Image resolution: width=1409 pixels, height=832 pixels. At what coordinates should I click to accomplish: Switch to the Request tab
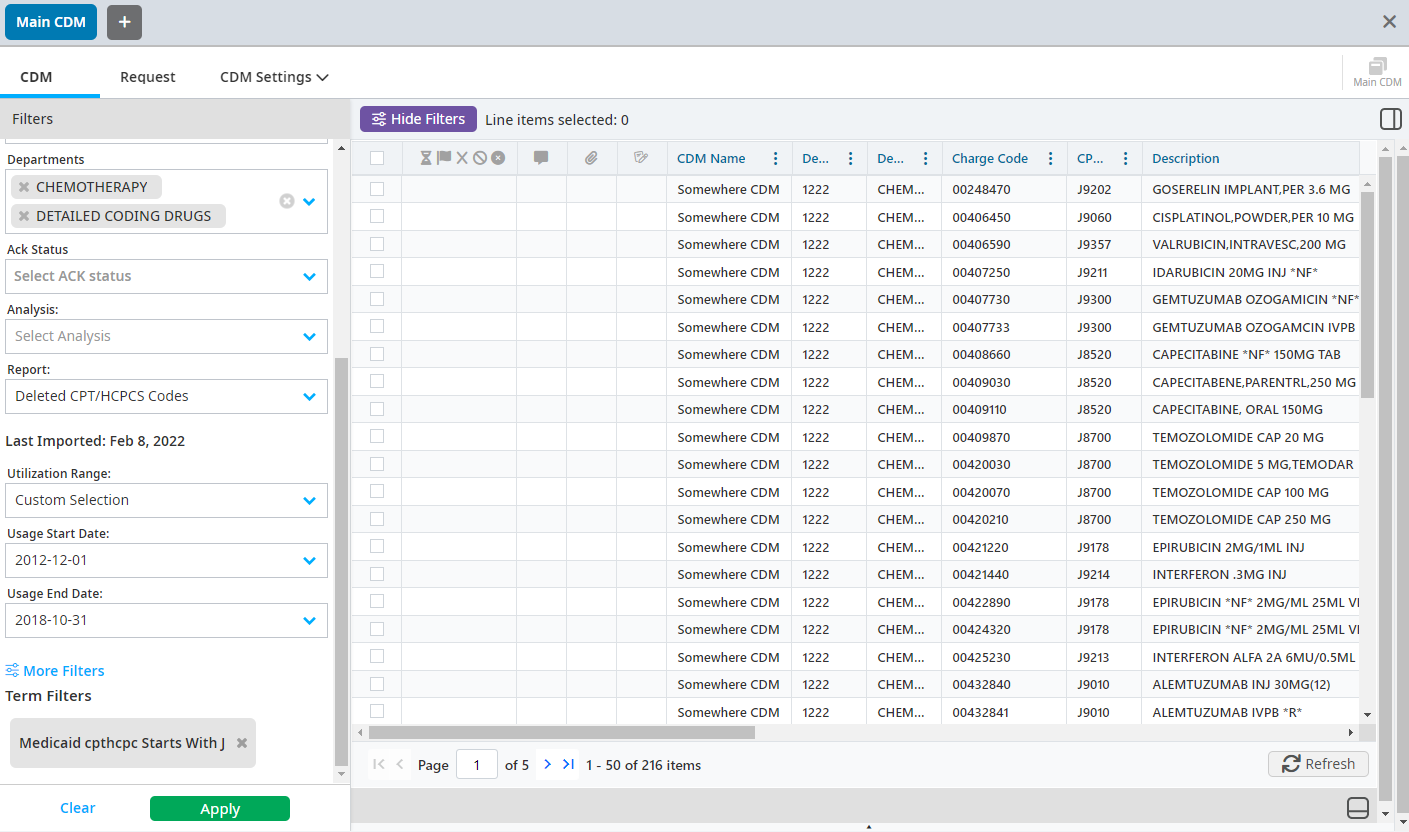point(148,77)
